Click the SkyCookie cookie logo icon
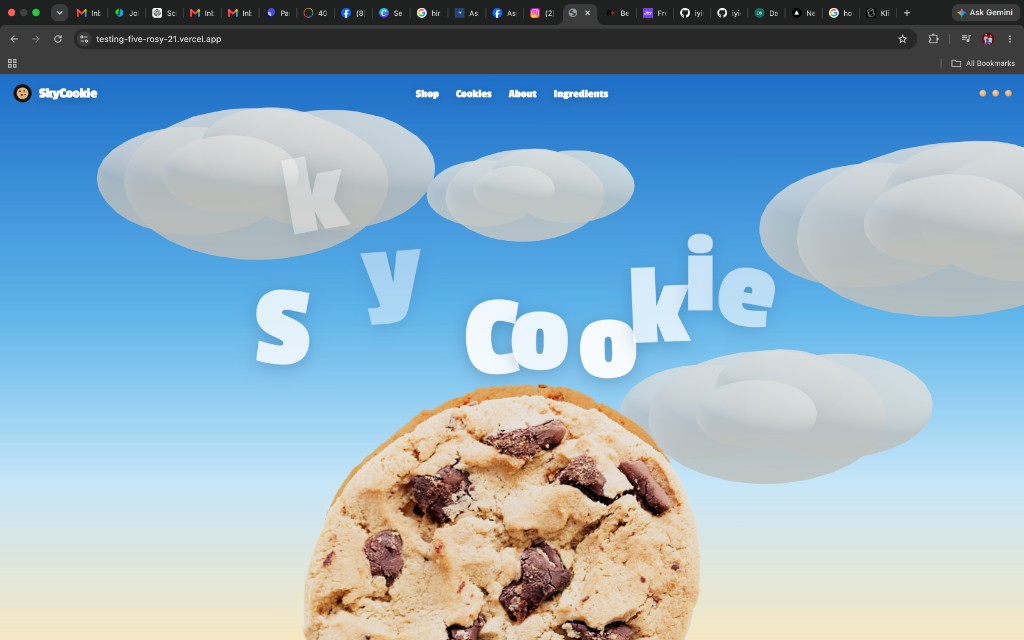The image size is (1024, 640). (x=22, y=93)
